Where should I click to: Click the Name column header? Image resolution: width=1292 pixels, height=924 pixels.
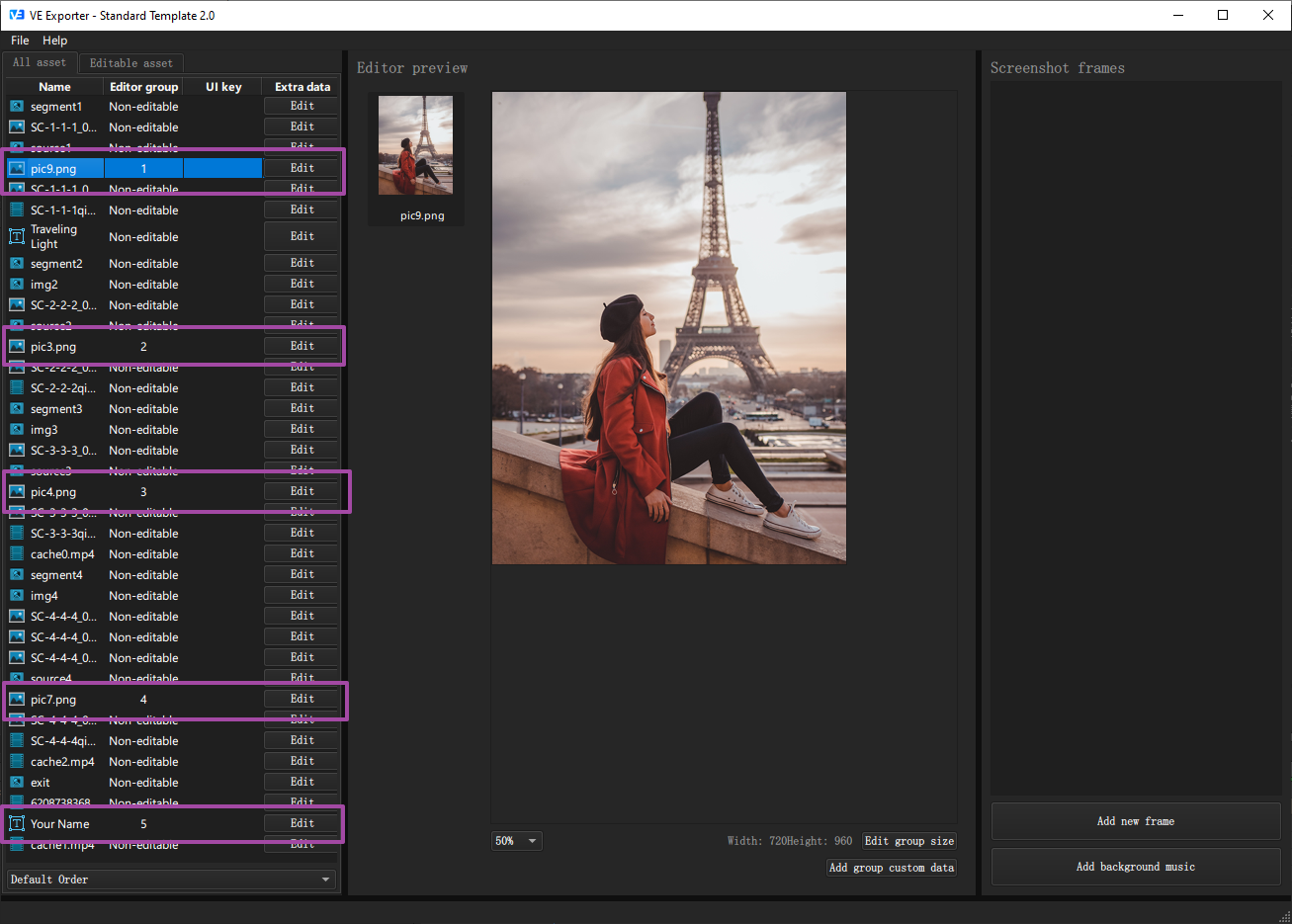click(54, 87)
